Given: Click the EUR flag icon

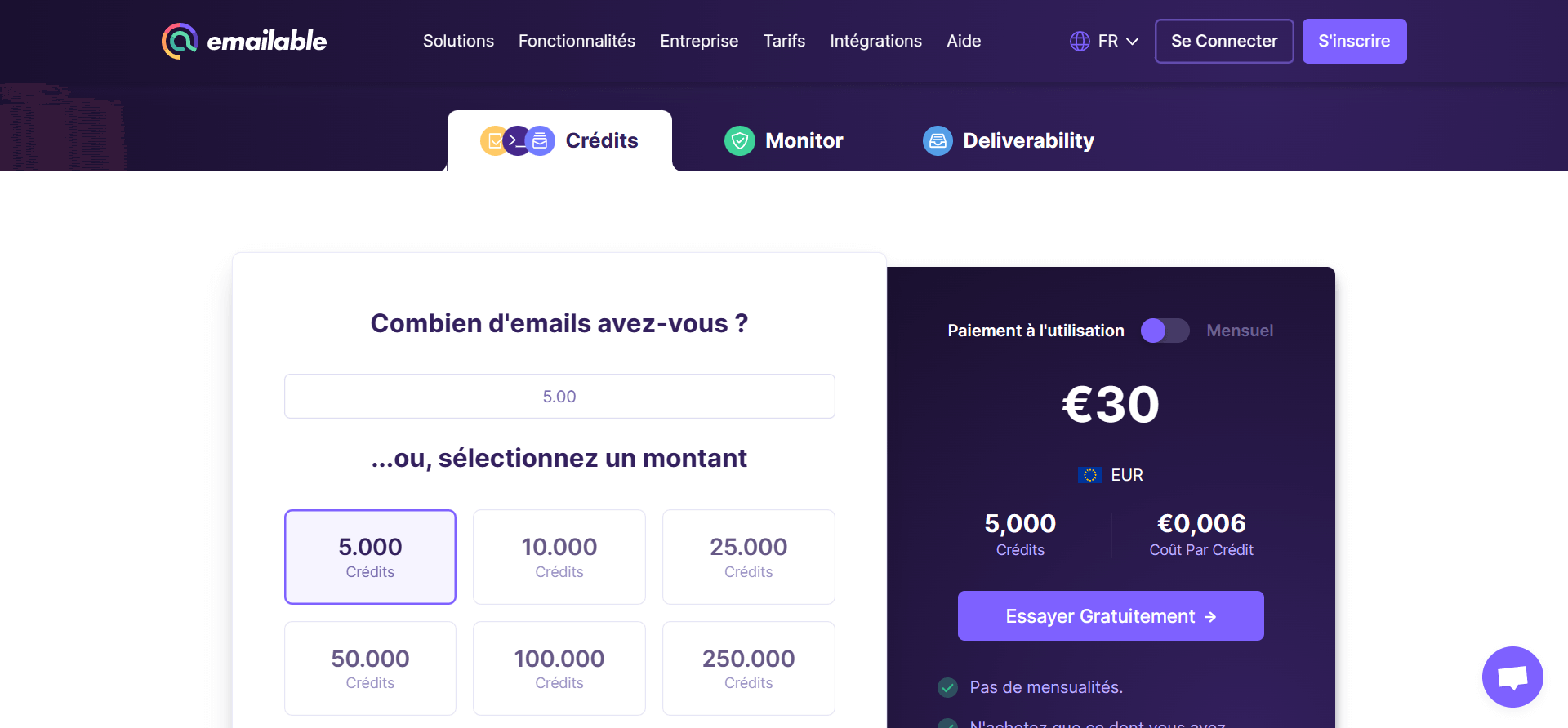Looking at the screenshot, I should coord(1089,475).
